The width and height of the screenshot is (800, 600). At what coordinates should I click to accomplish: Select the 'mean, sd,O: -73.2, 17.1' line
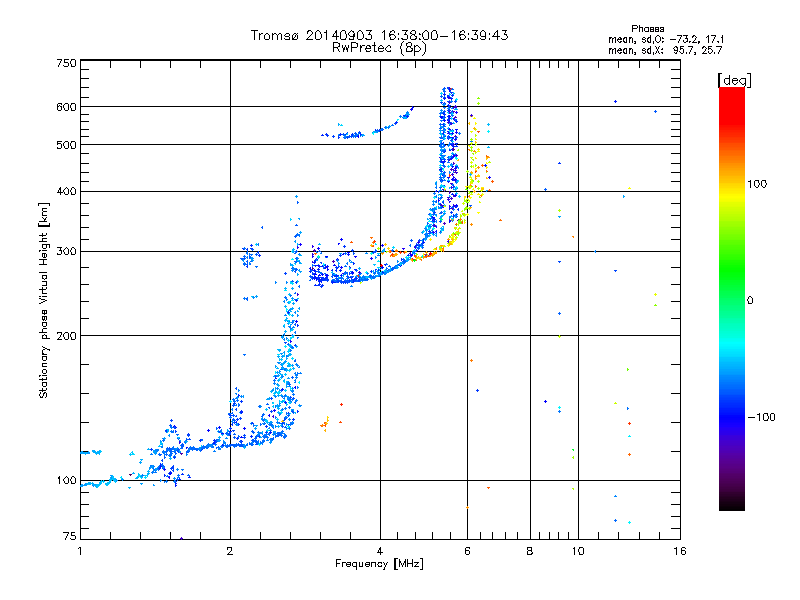click(665, 39)
